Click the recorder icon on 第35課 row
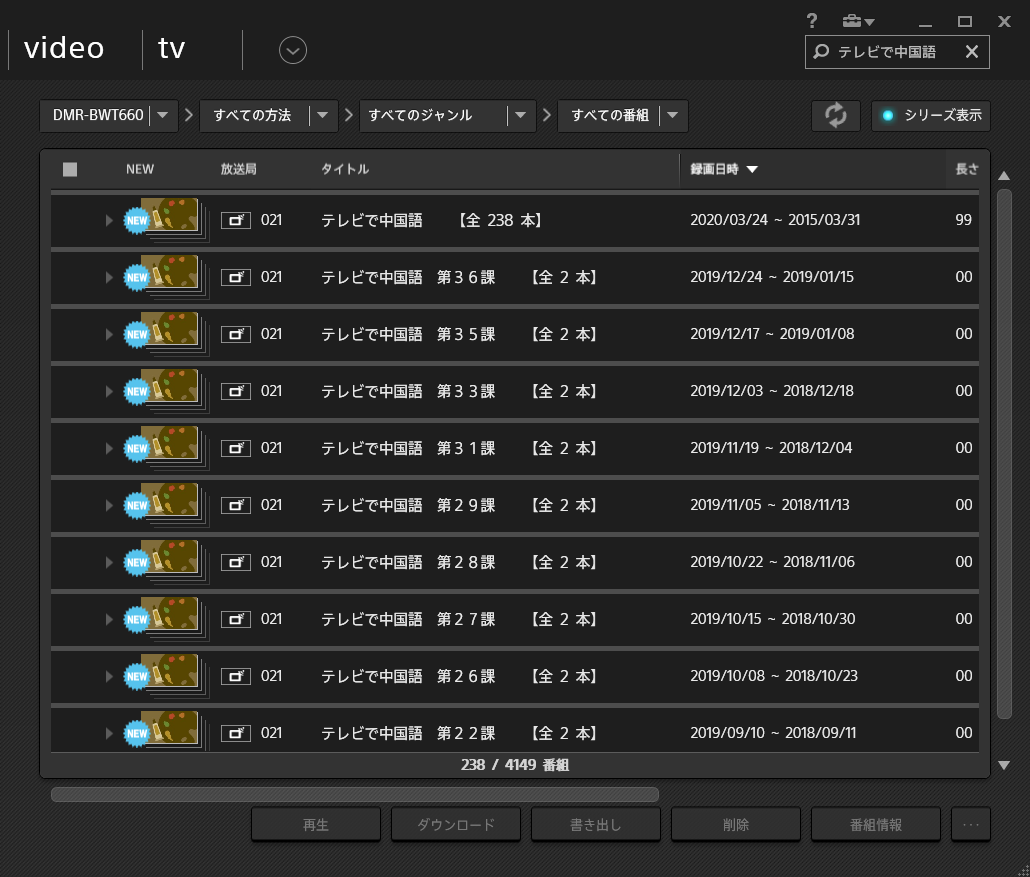Viewport: 1030px width, 877px height. point(236,334)
